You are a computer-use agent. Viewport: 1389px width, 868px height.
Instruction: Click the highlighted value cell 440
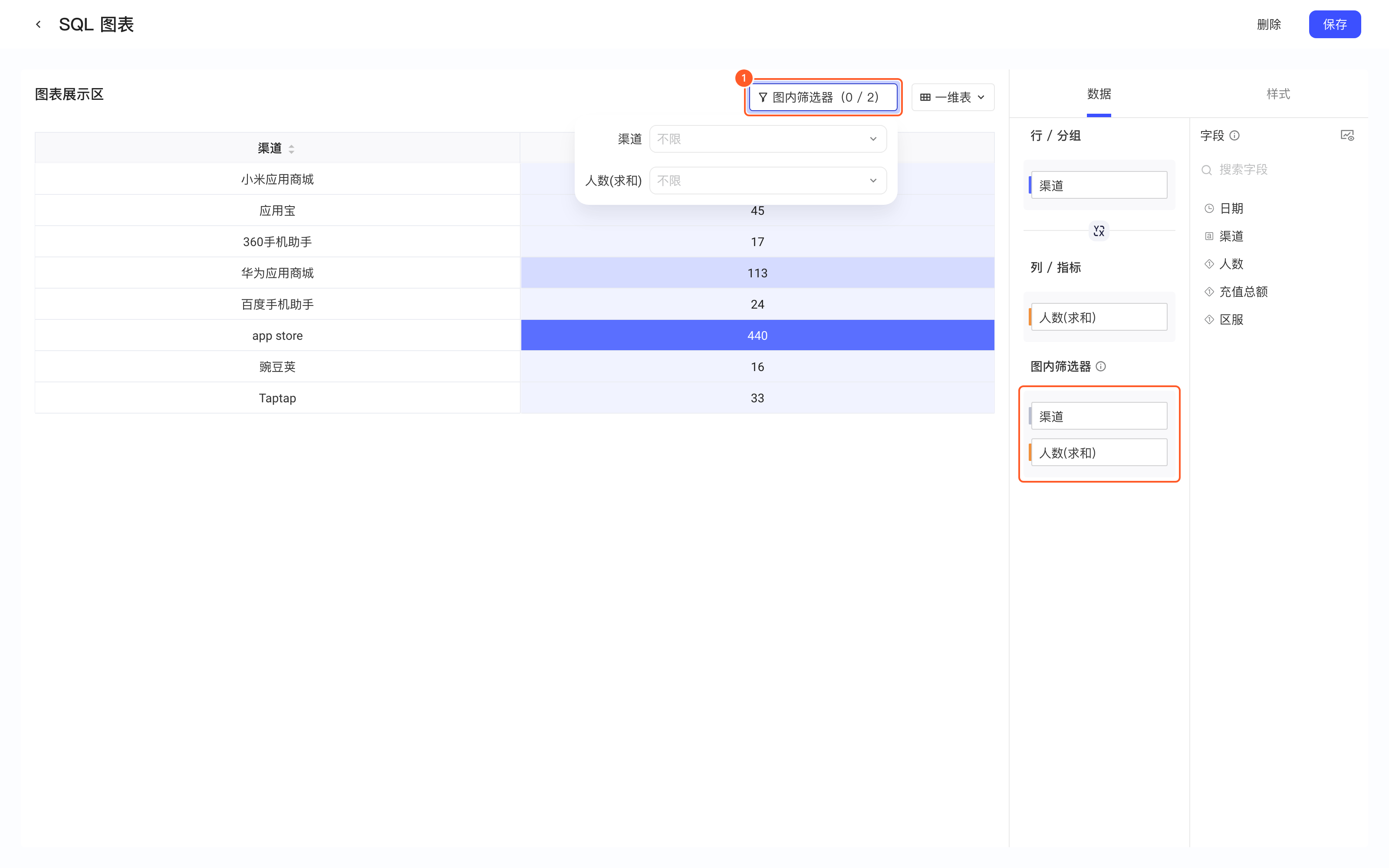757,336
